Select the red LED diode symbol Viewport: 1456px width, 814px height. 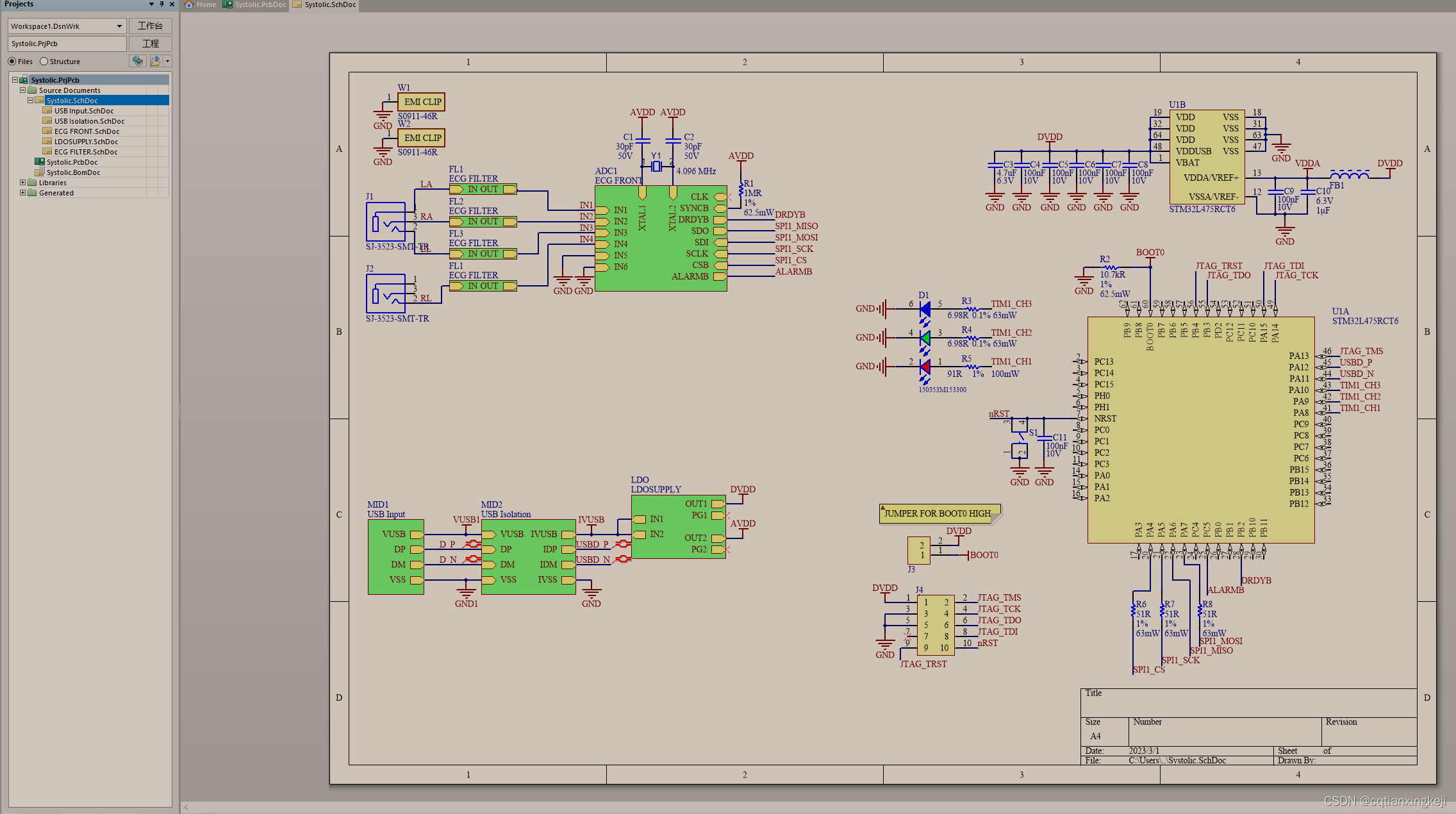coord(925,367)
